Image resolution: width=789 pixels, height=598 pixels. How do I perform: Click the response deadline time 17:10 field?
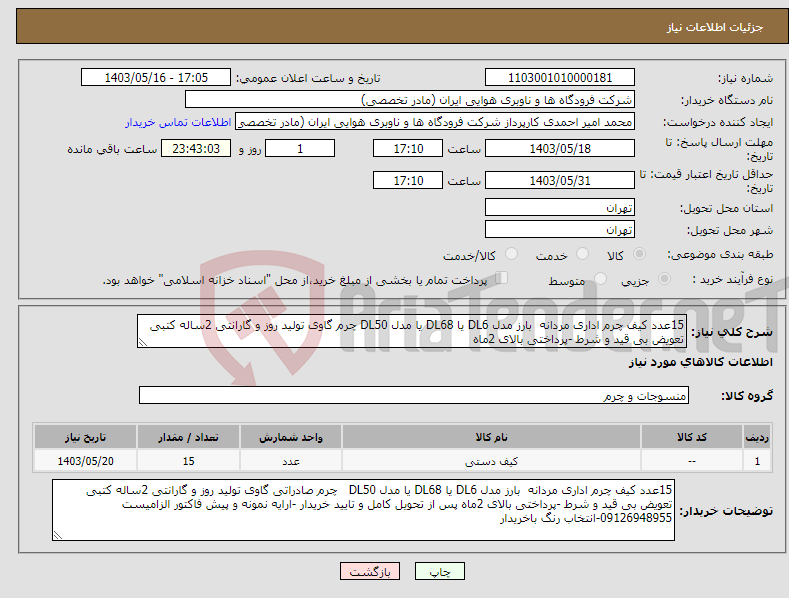point(408,148)
